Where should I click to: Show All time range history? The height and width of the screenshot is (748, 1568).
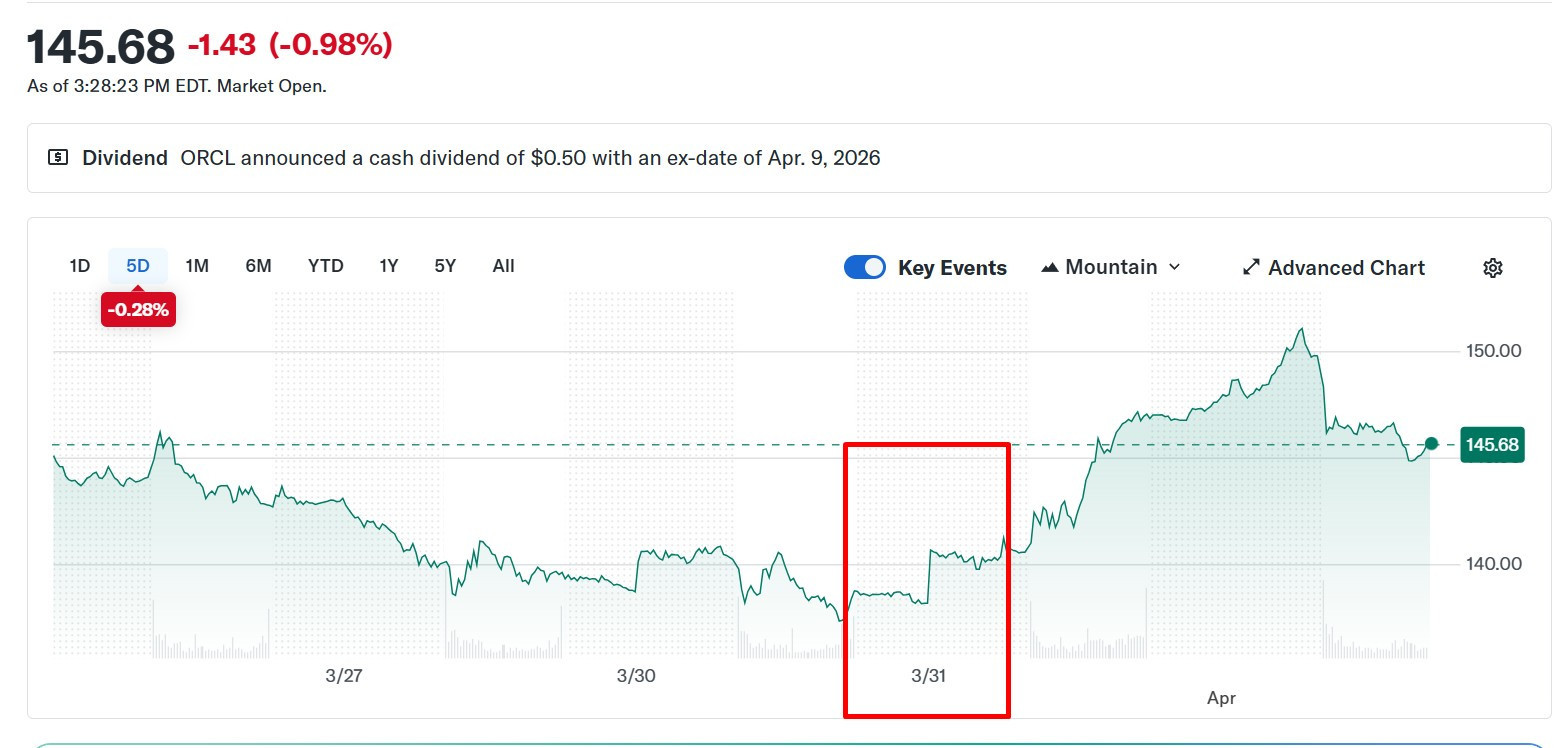pos(503,266)
